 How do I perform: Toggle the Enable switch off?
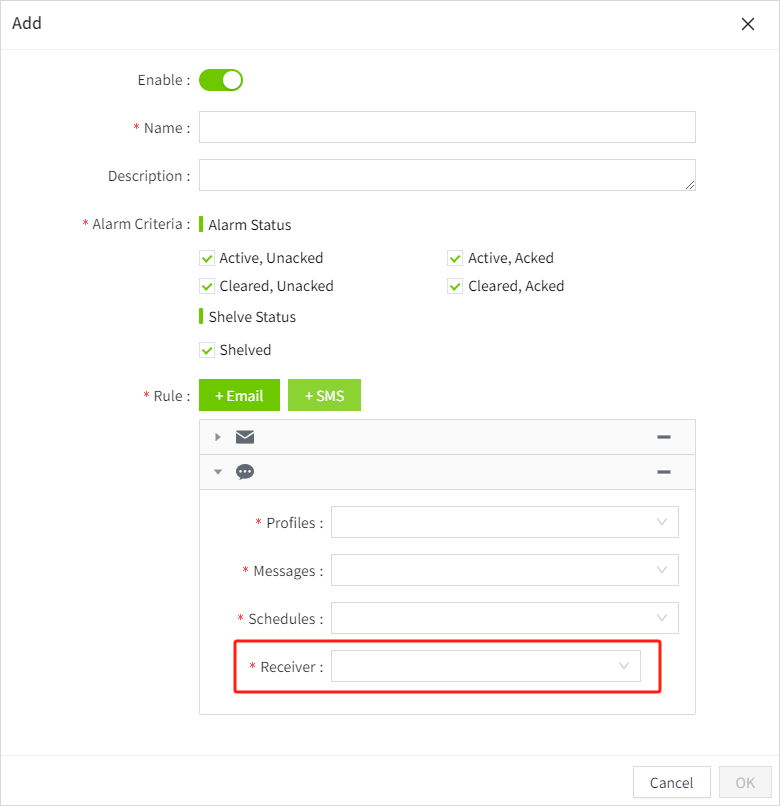click(x=221, y=80)
